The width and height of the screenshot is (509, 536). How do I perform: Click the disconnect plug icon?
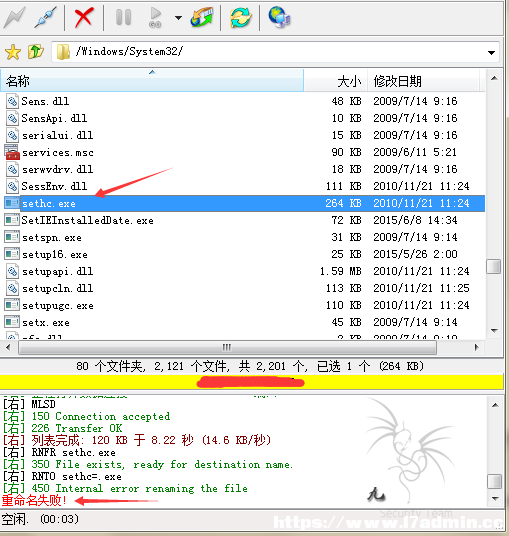point(45,17)
